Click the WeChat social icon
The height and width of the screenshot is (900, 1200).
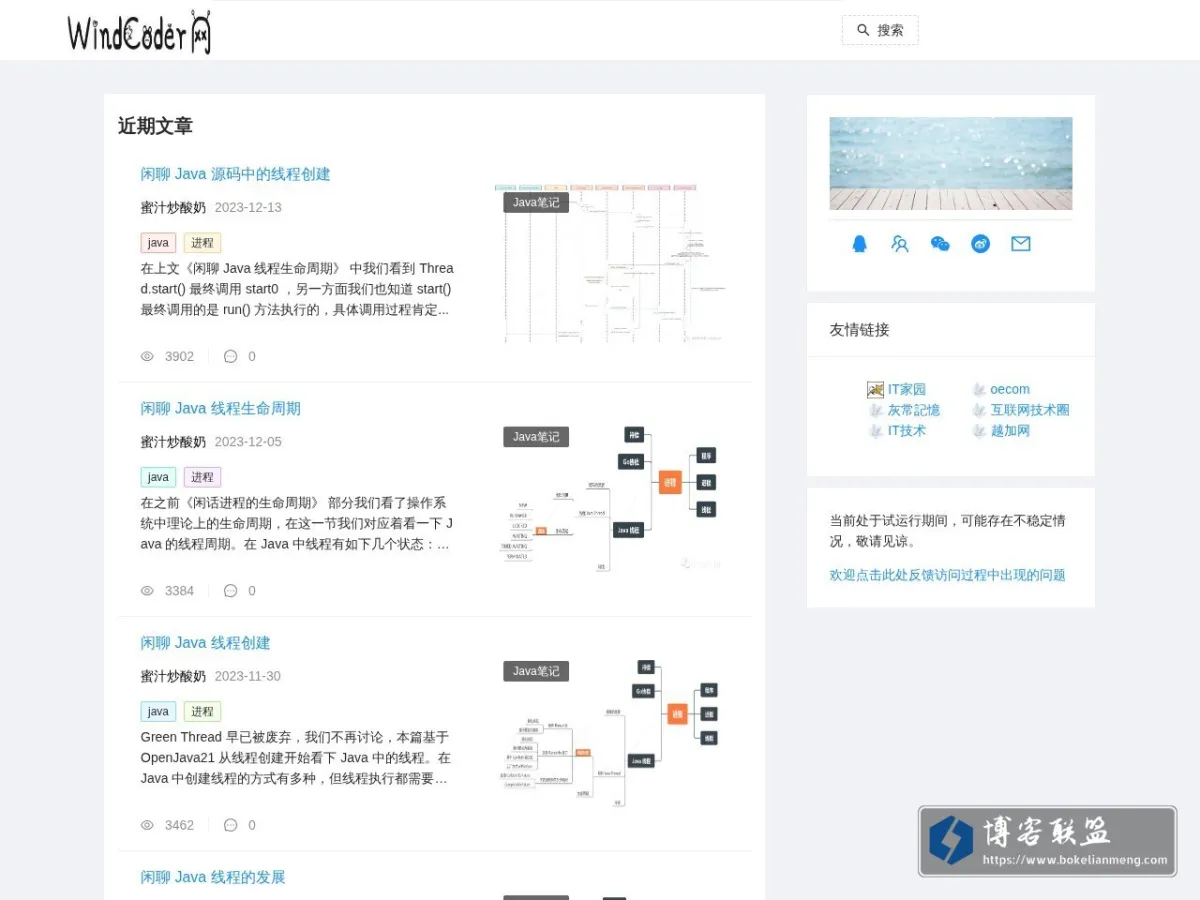coord(940,244)
